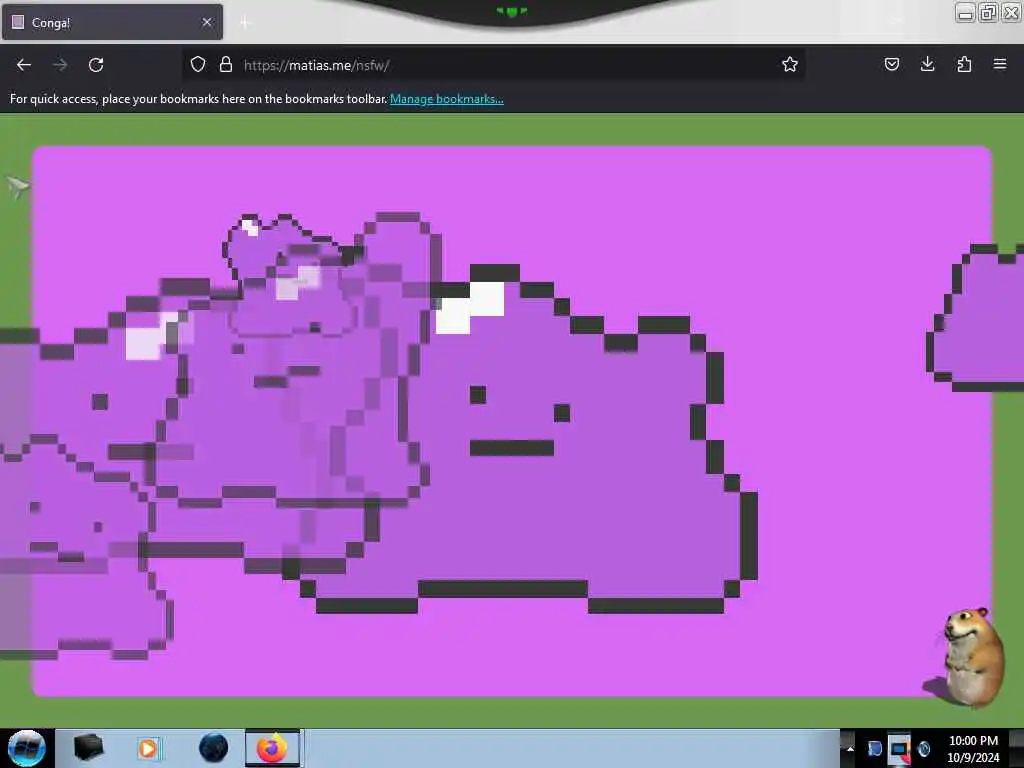Switch to Firefox in the taskbar
The image size is (1024, 768).
(x=272, y=748)
